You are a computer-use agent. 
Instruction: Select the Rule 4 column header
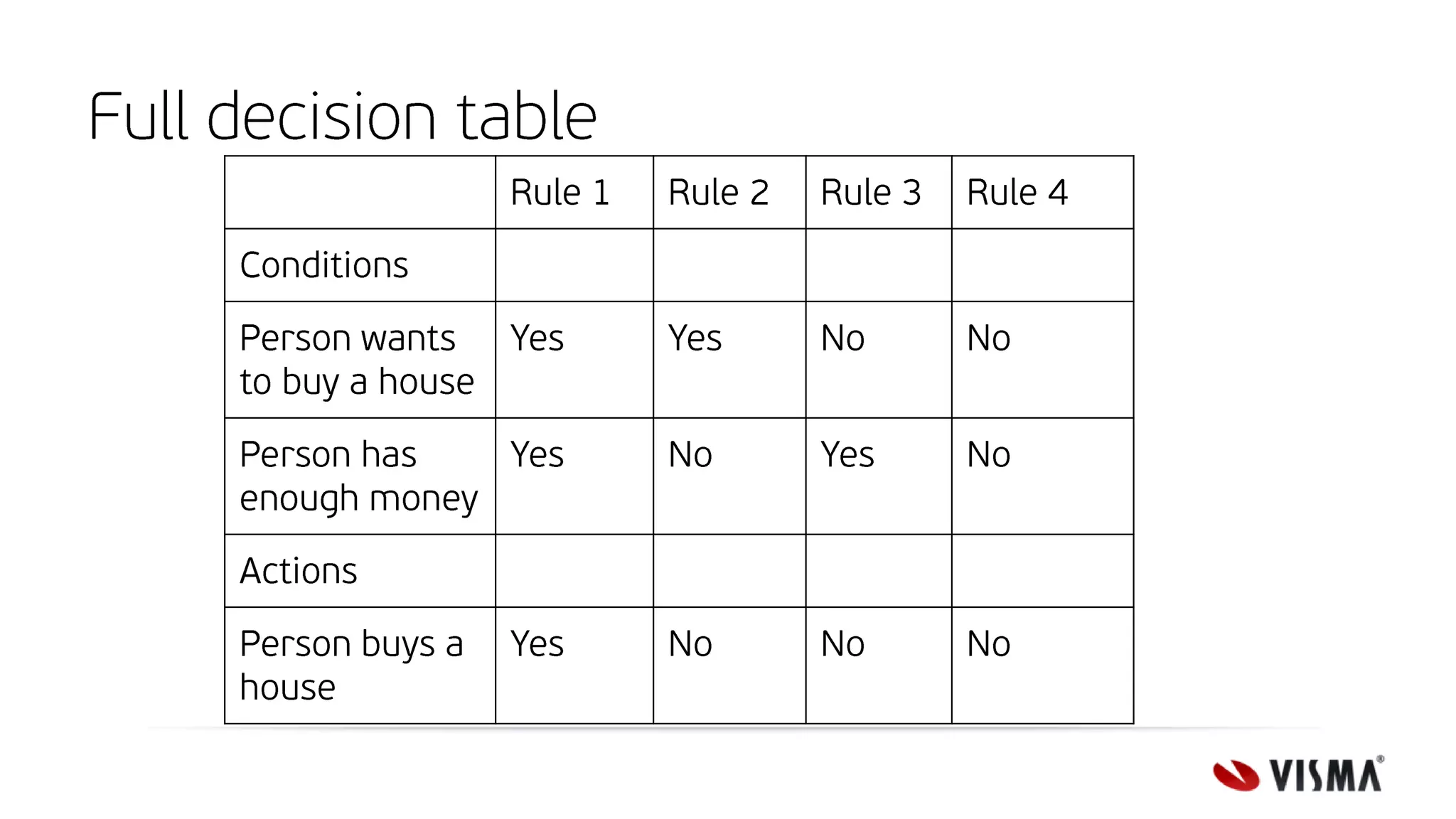1017,193
